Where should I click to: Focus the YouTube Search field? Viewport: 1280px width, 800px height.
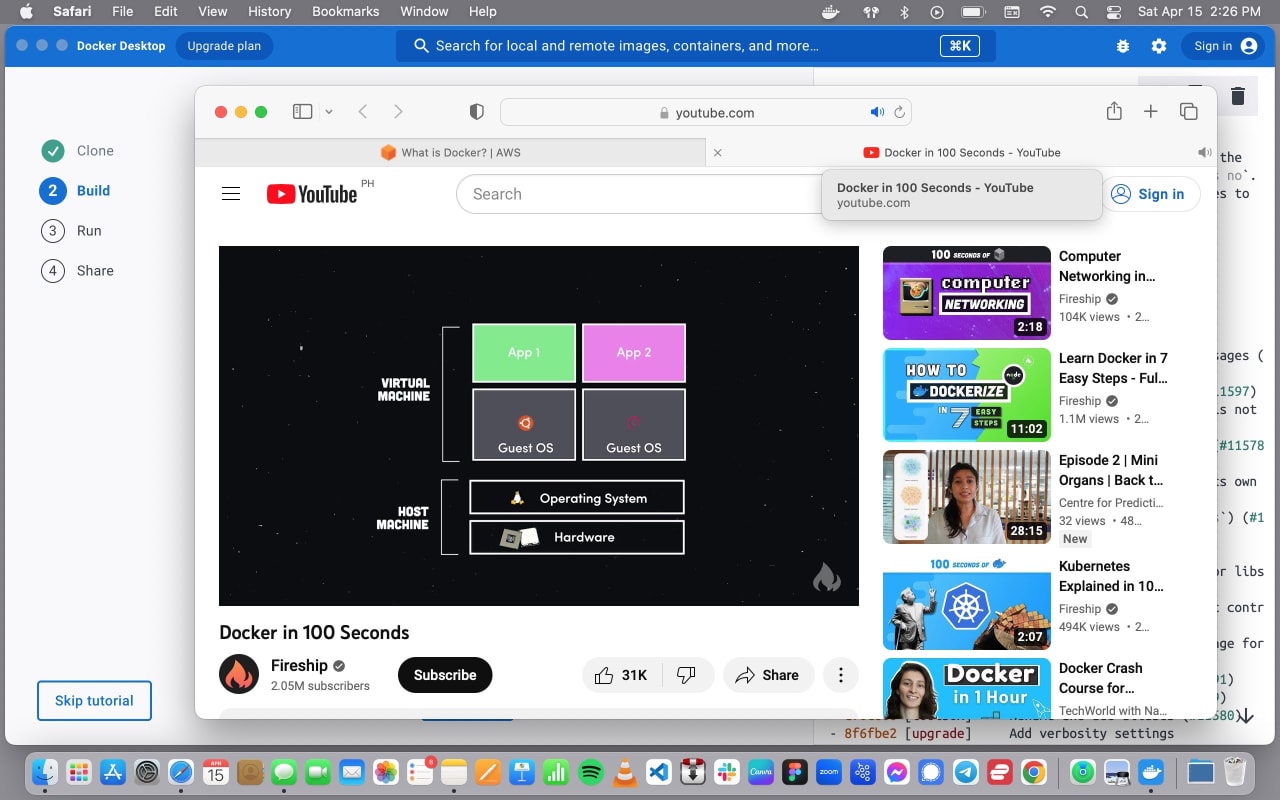[x=640, y=194]
